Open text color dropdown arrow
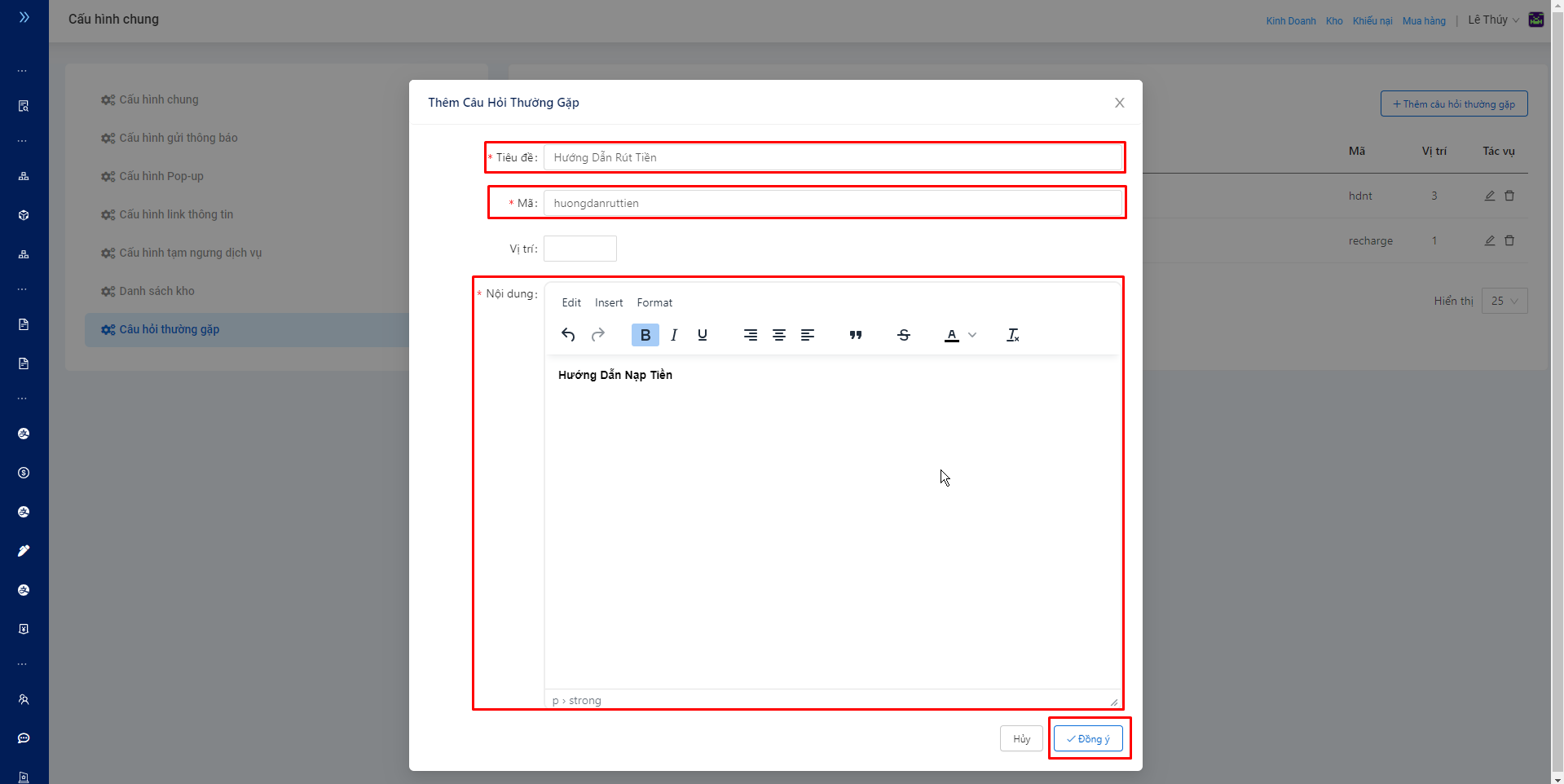Image resolution: width=1564 pixels, height=784 pixels. 972,335
